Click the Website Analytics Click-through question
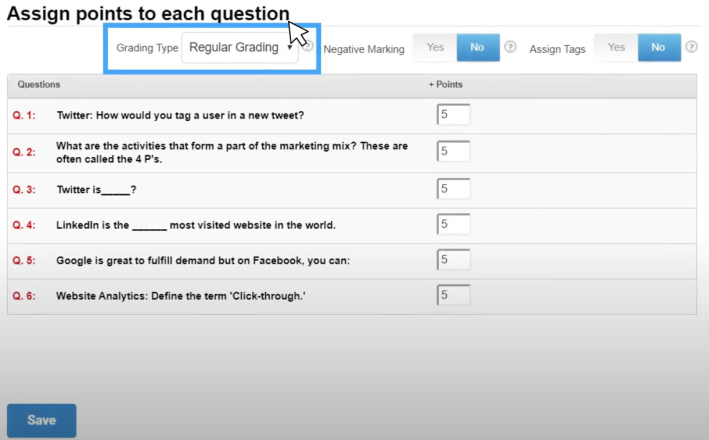The height and width of the screenshot is (440, 709). click(182, 296)
